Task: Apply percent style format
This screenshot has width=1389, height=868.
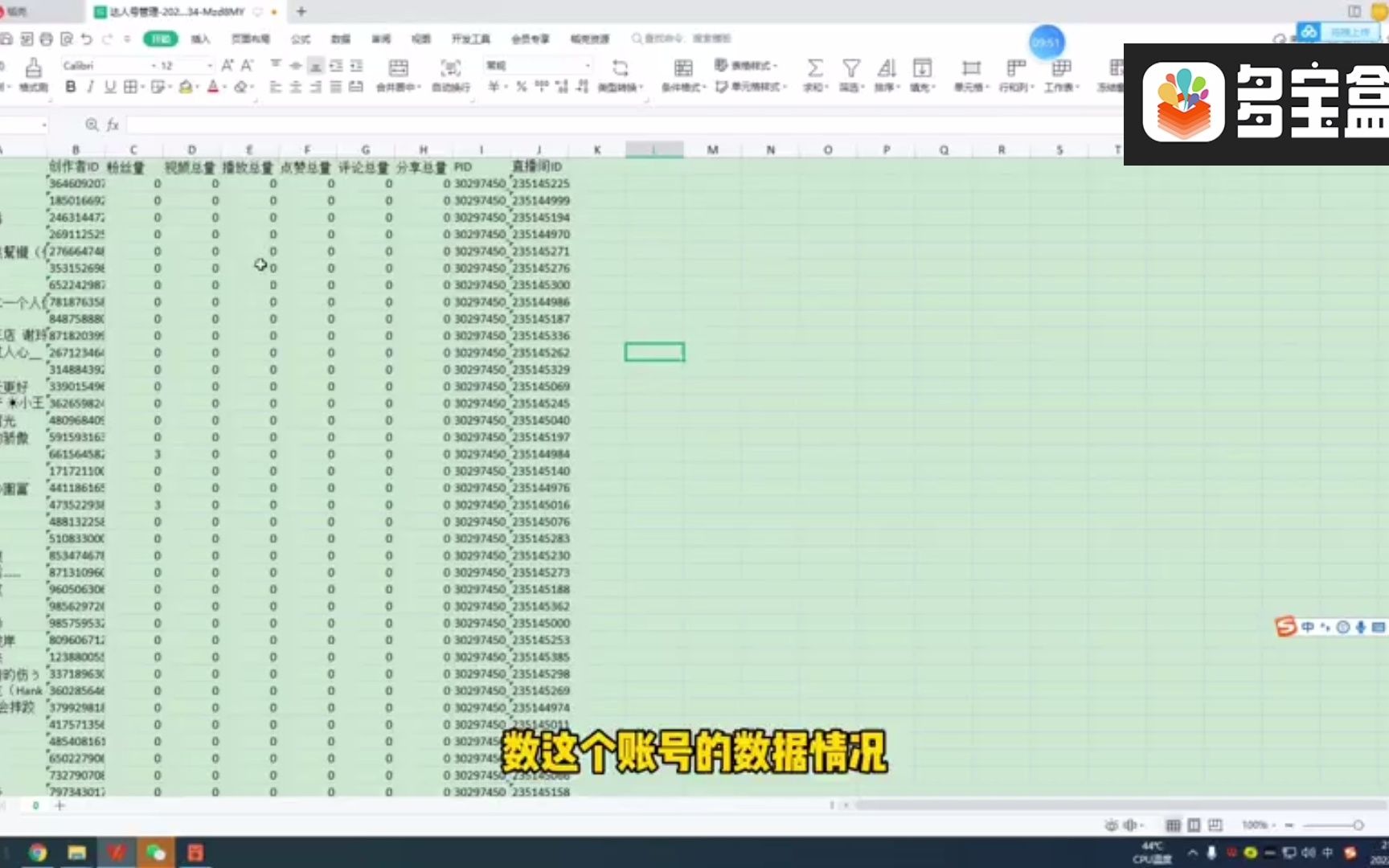Action: pos(522,87)
